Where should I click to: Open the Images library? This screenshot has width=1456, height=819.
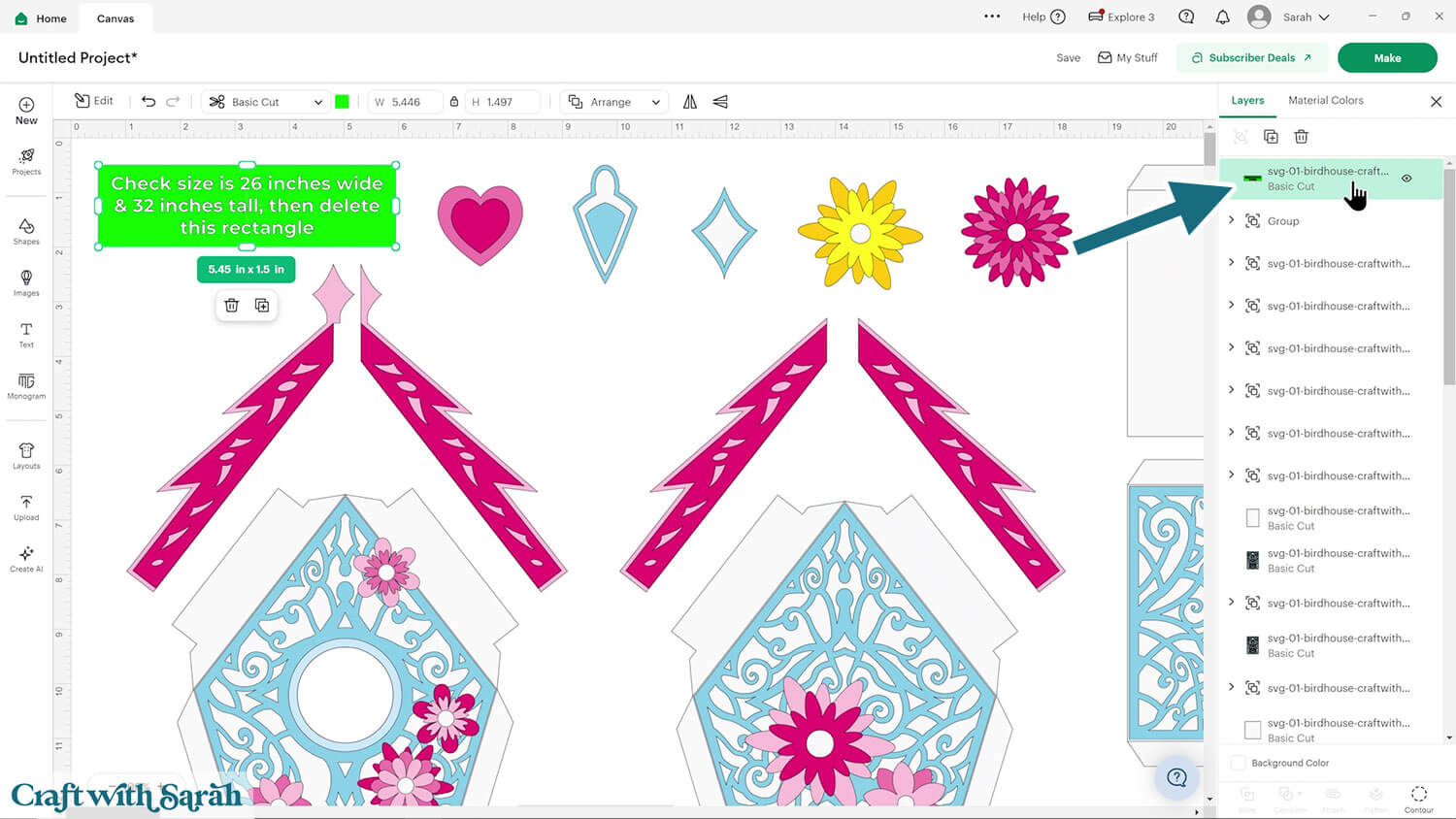(26, 283)
